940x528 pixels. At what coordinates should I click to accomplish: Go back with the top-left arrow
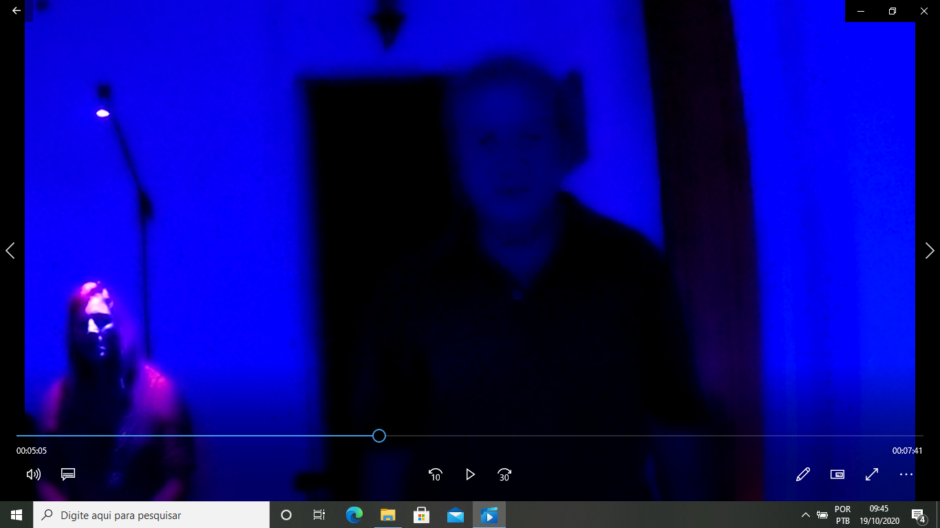[16, 11]
